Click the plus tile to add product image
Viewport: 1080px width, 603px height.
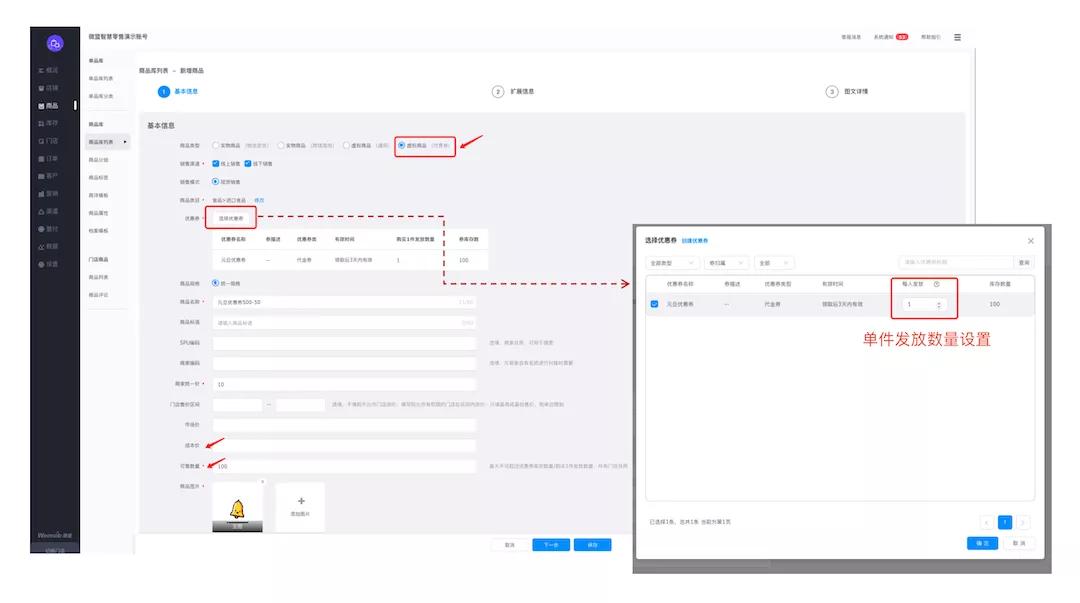coord(300,507)
